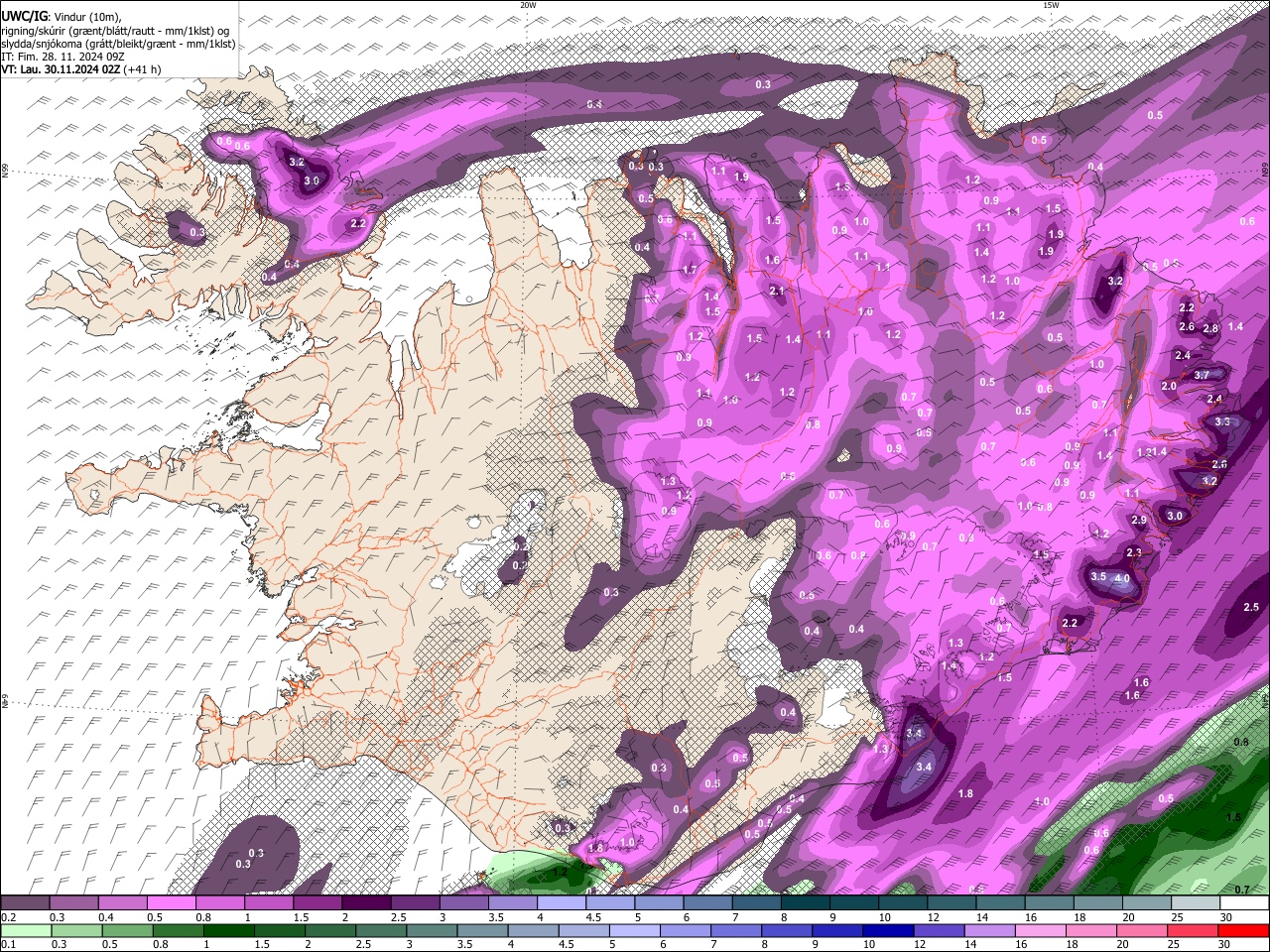Image resolution: width=1270 pixels, height=952 pixels.
Task: Click the dark mauve snow-legend swatch above 0.2
Action: point(25,903)
